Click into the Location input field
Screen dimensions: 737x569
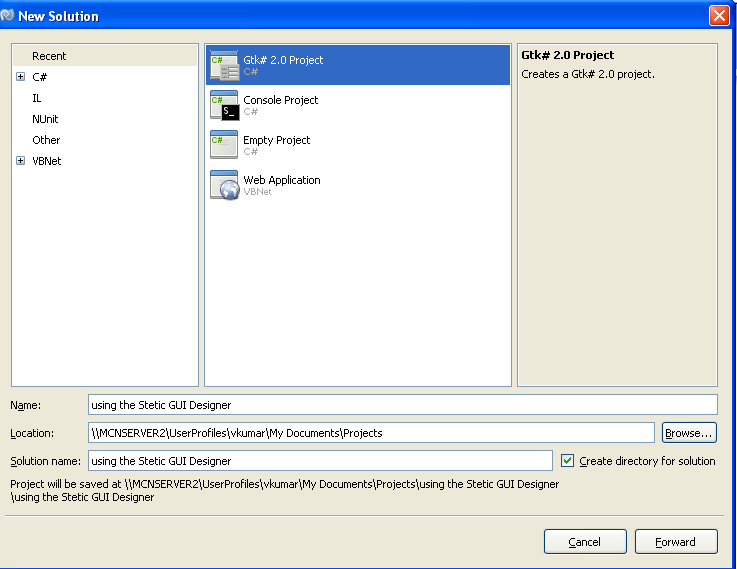click(x=371, y=433)
